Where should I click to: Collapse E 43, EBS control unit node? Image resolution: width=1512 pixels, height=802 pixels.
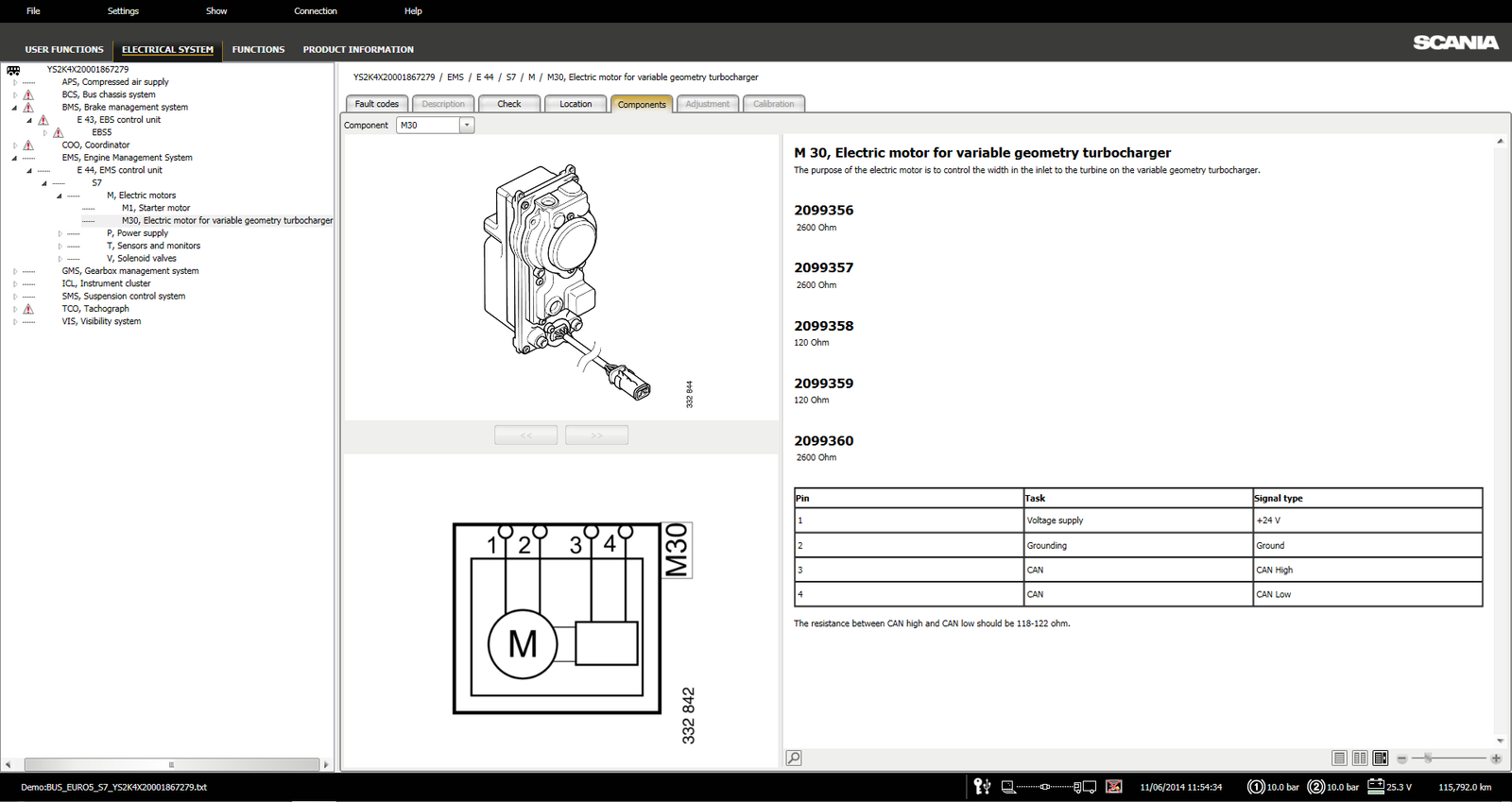[29, 120]
